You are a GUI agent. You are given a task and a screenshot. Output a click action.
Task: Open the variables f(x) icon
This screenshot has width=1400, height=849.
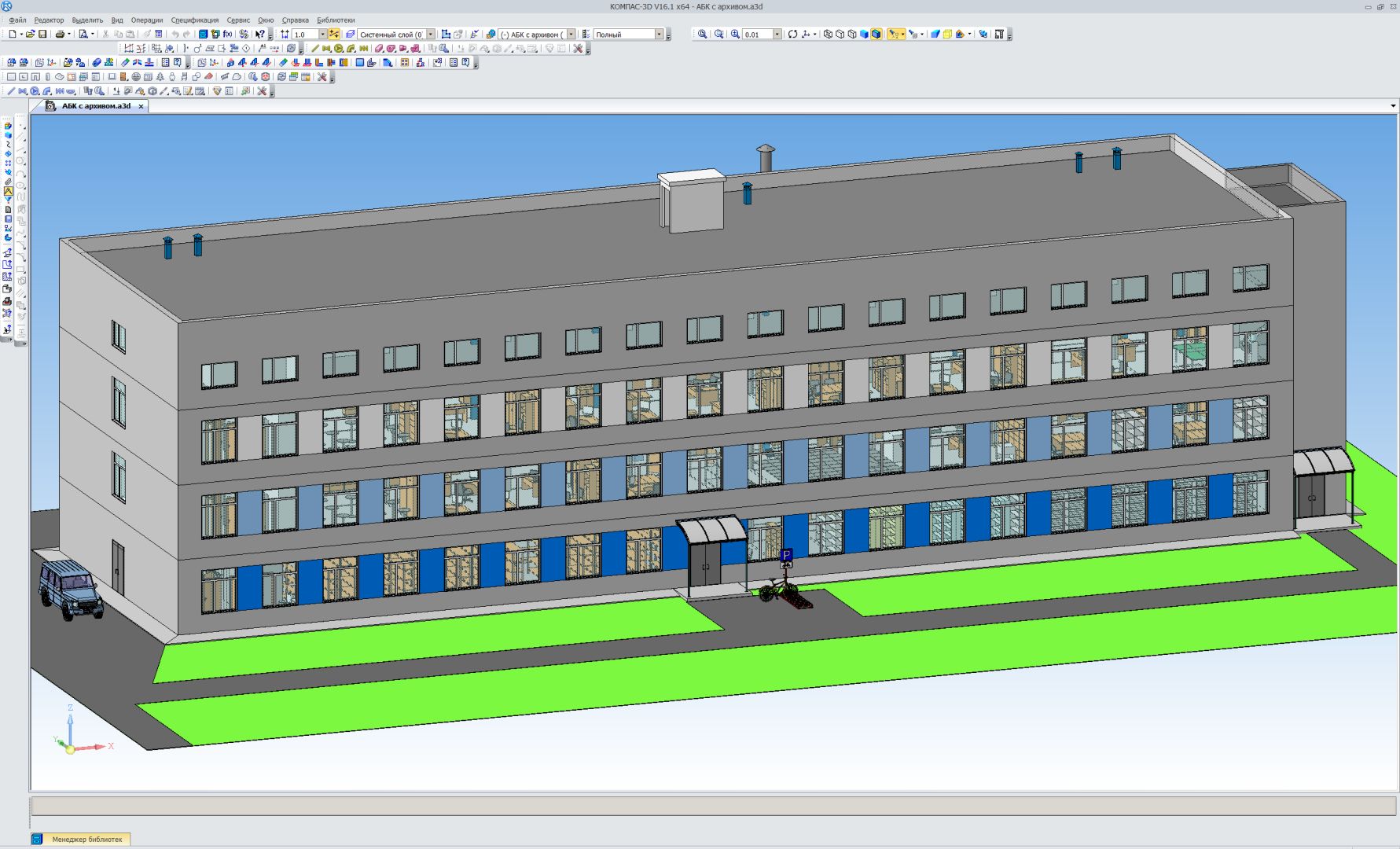[227, 35]
